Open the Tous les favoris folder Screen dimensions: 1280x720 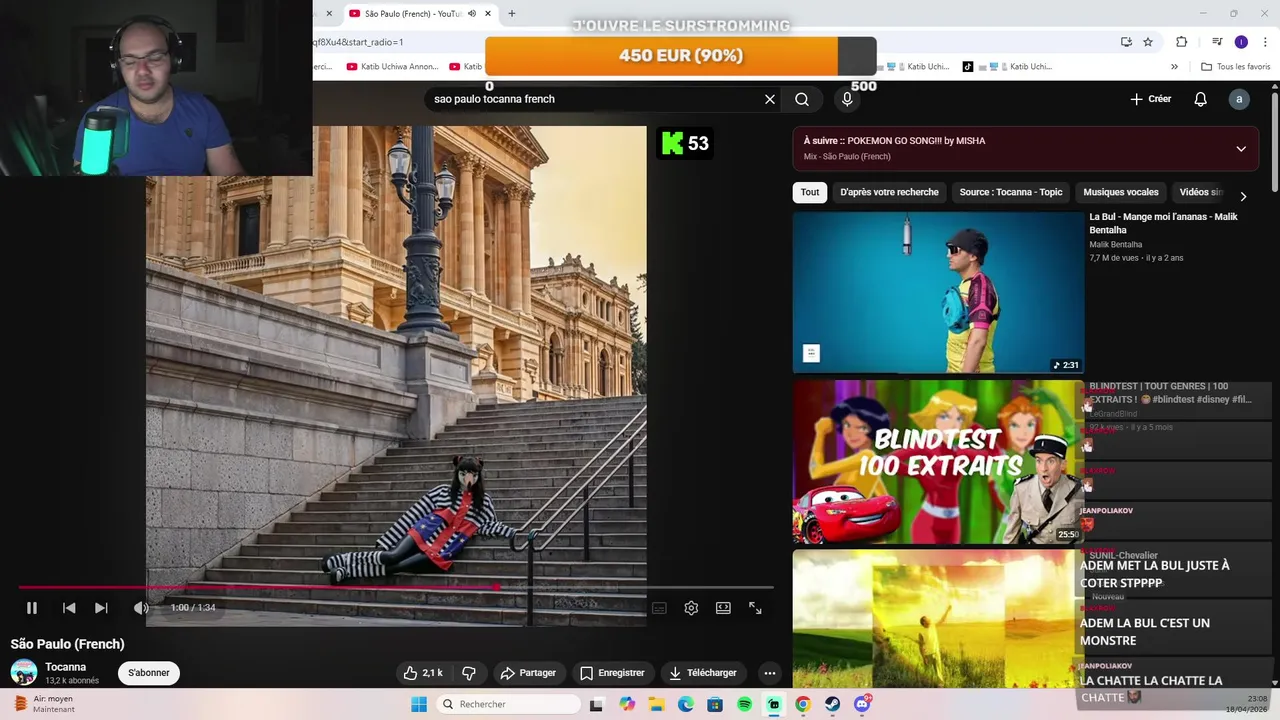click(1235, 67)
